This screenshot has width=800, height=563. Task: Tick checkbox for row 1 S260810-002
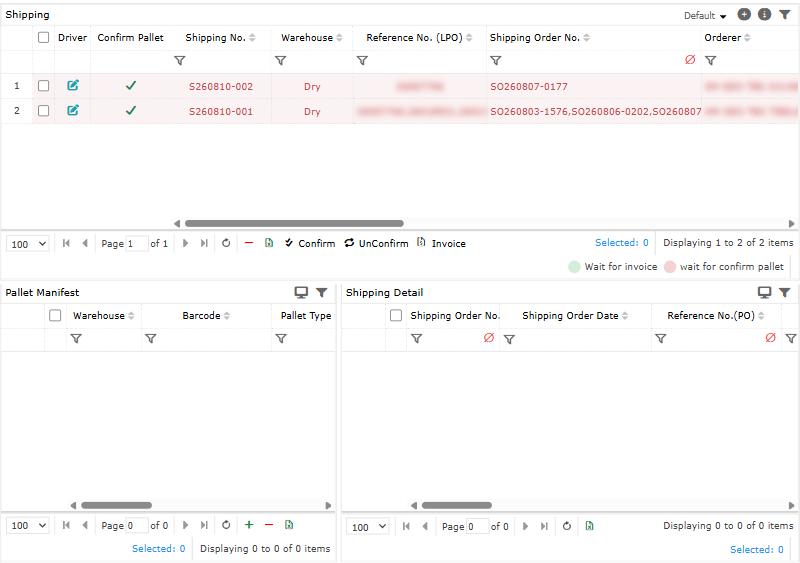pyautogui.click(x=43, y=85)
